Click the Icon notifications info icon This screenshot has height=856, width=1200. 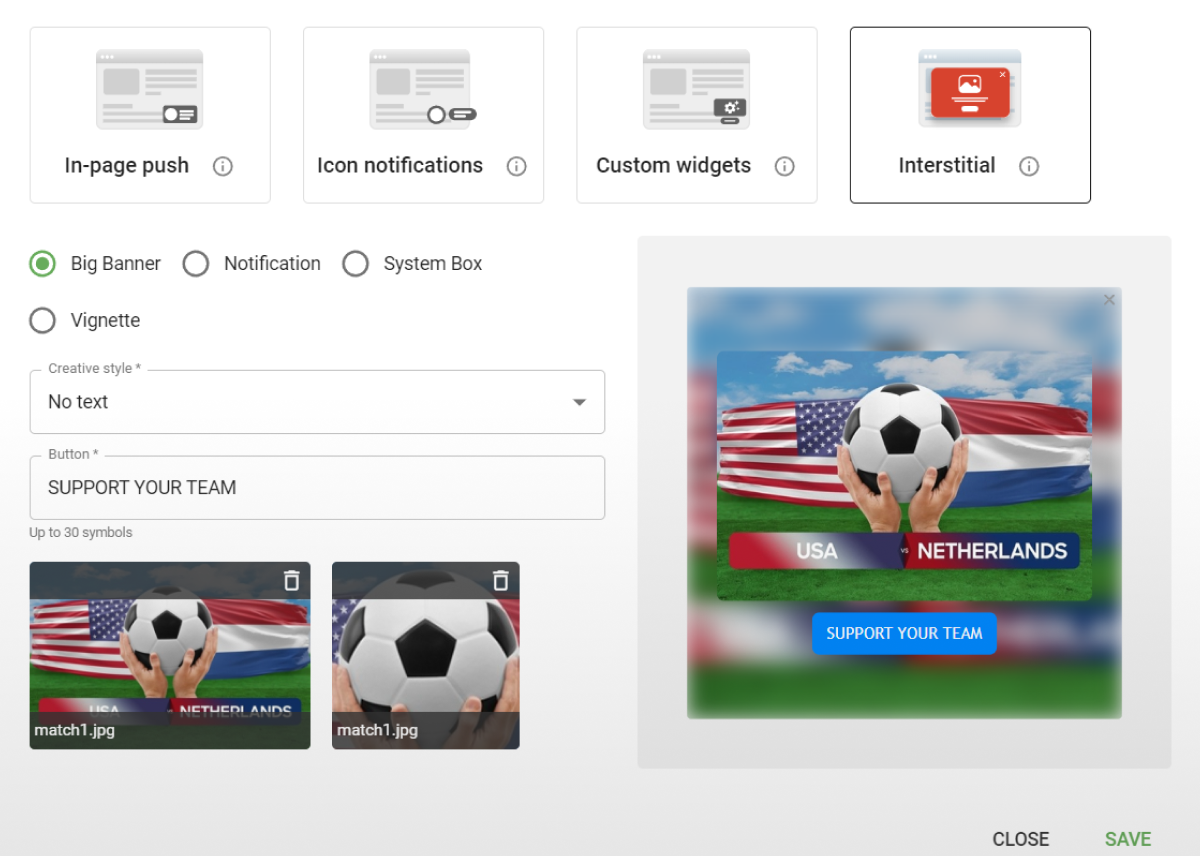click(517, 166)
